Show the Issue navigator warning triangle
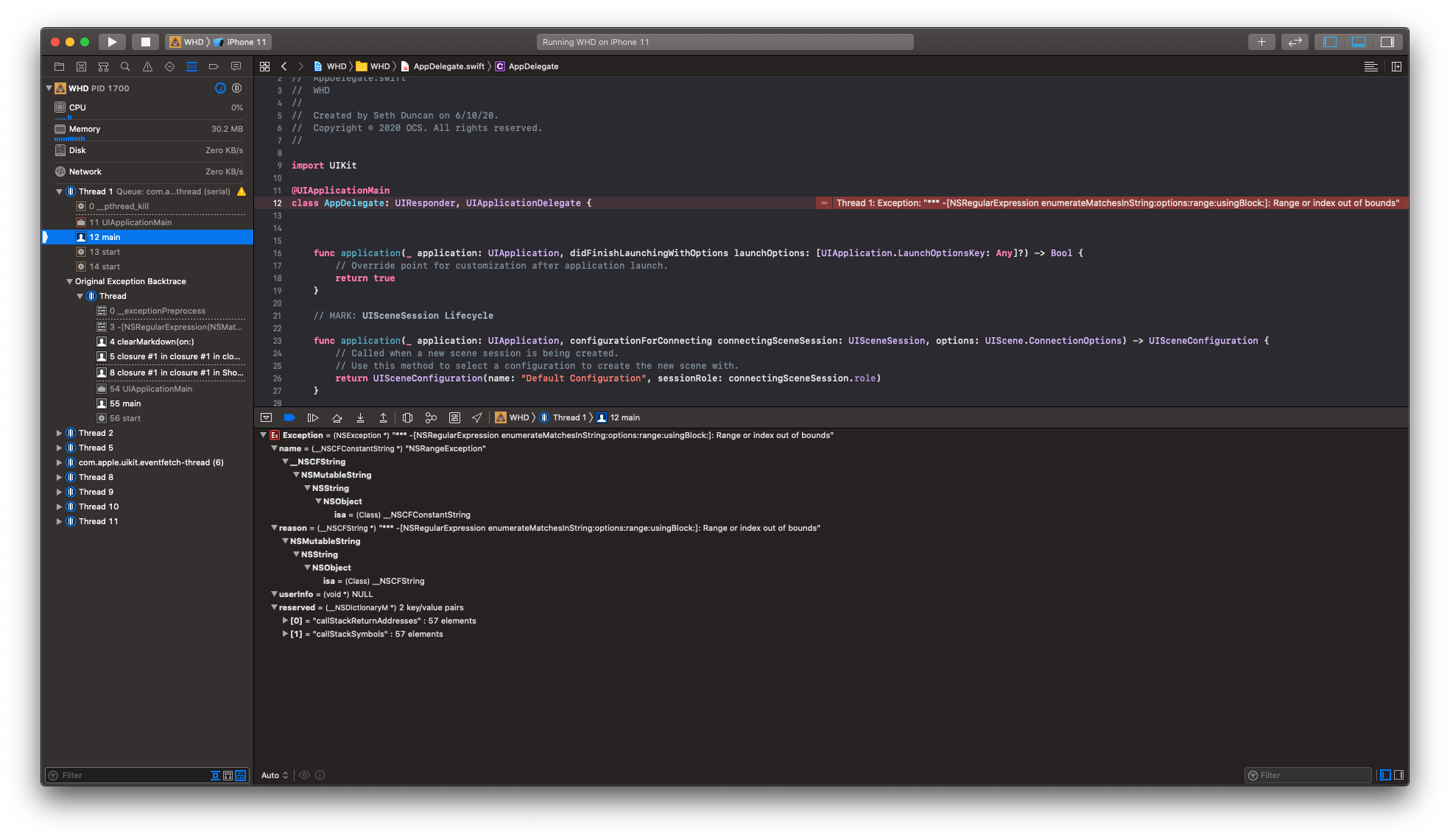Image resolution: width=1450 pixels, height=840 pixels. tap(147, 66)
